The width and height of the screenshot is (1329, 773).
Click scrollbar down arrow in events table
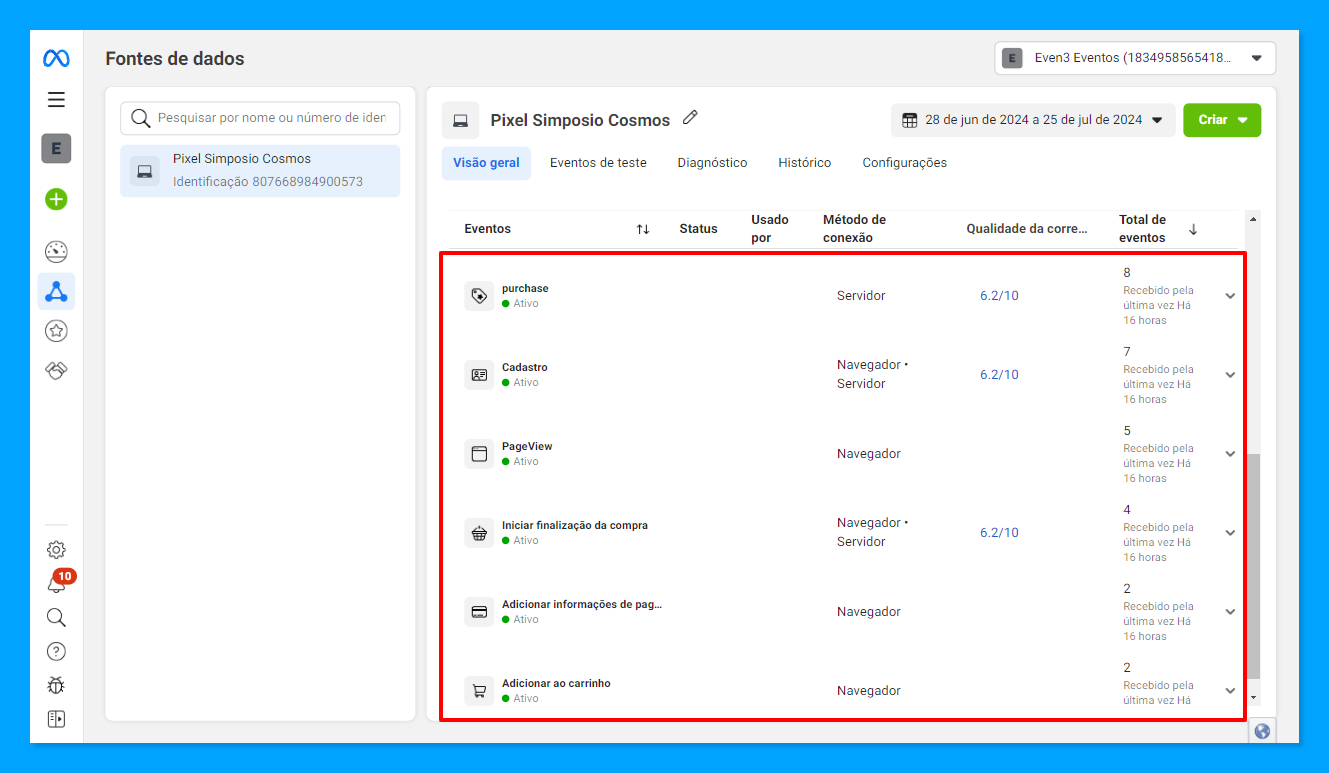tap(1254, 698)
